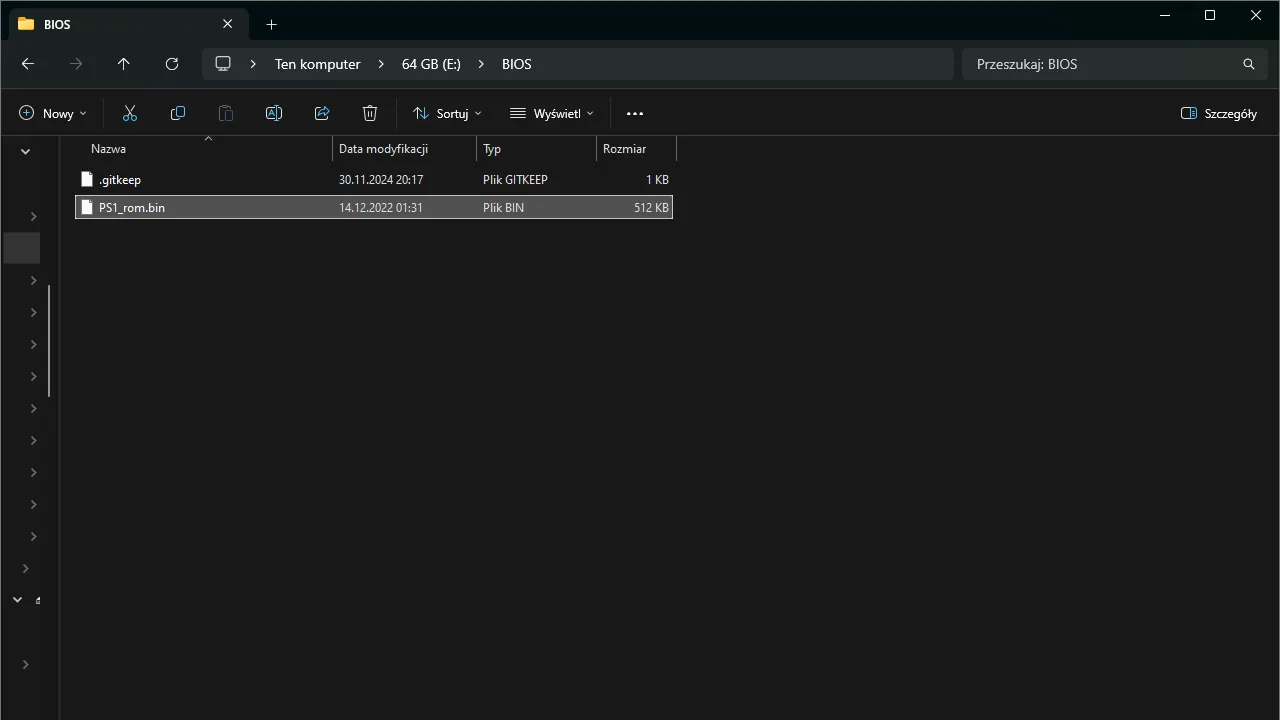Click the Share icon
The width and height of the screenshot is (1280, 720).
tap(322, 113)
